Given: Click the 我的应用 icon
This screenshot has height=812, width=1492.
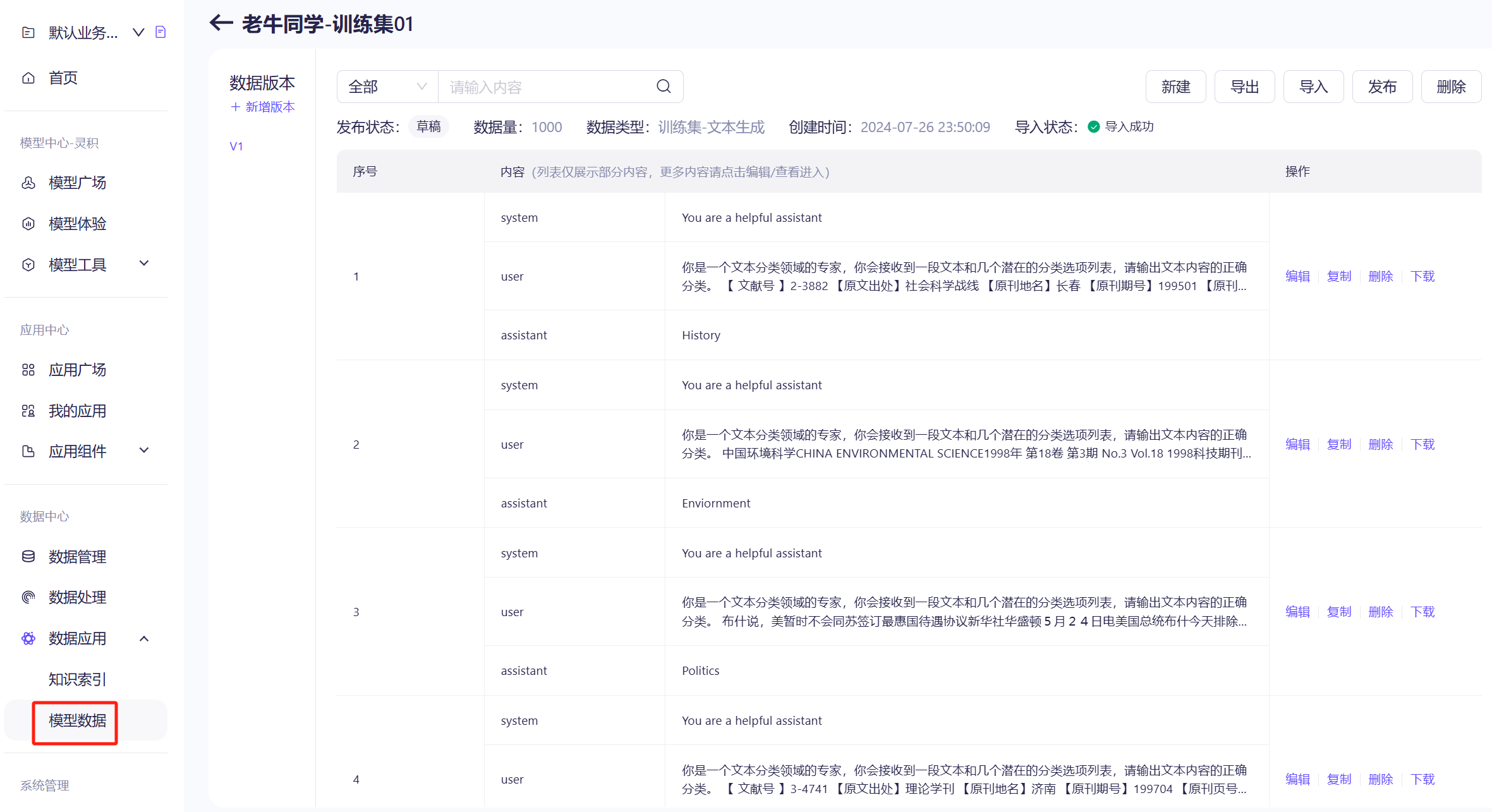Looking at the screenshot, I should click(28, 411).
